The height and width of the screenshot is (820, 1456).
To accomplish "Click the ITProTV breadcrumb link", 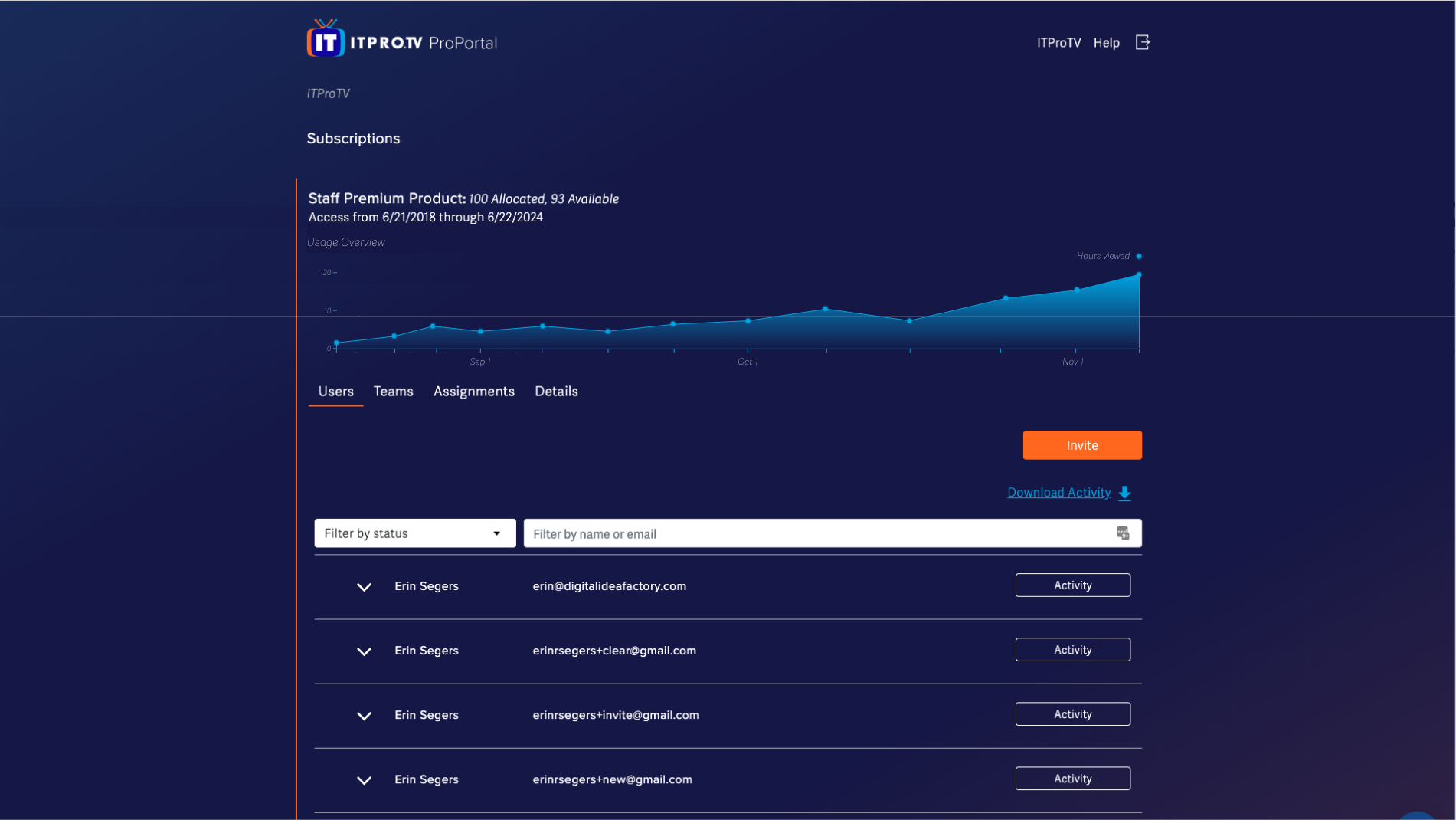I will [x=328, y=93].
